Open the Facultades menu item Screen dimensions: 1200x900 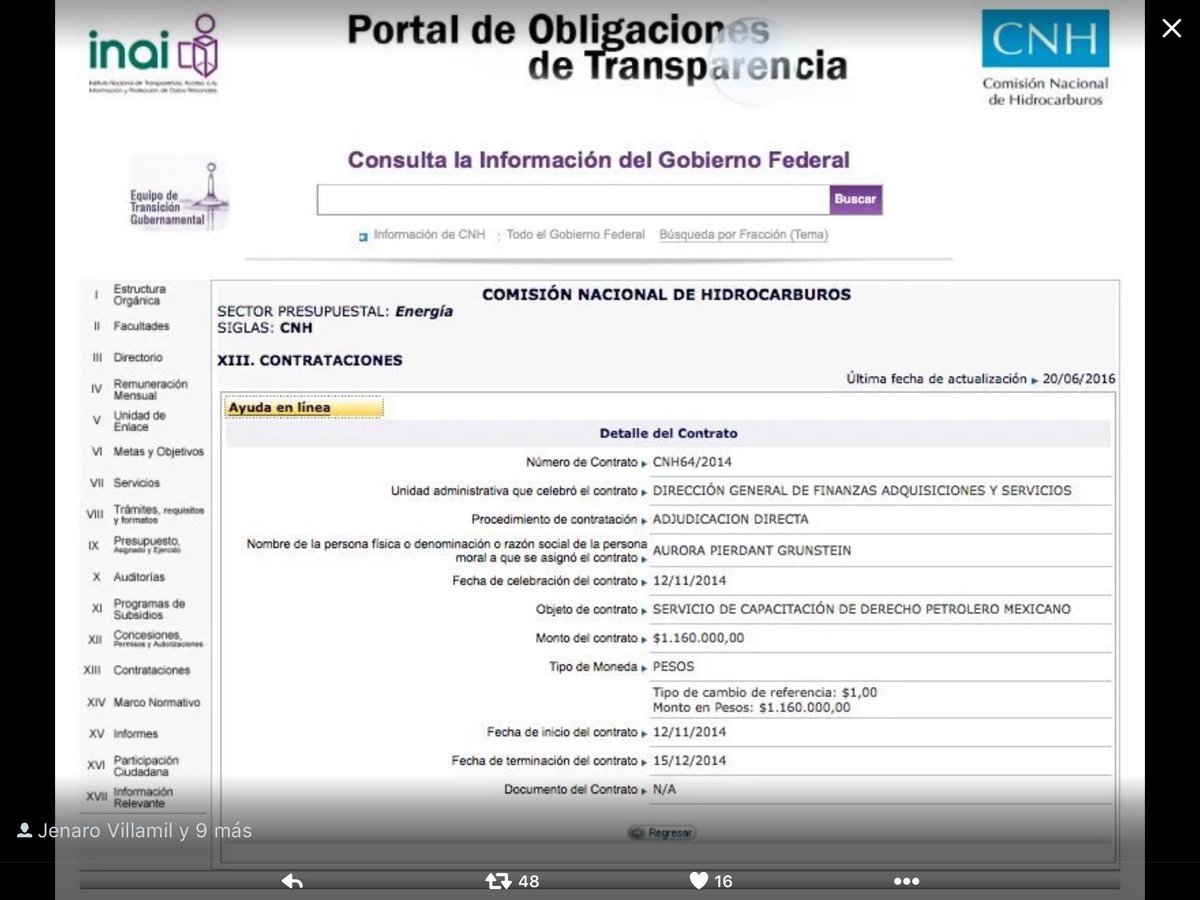click(141, 326)
